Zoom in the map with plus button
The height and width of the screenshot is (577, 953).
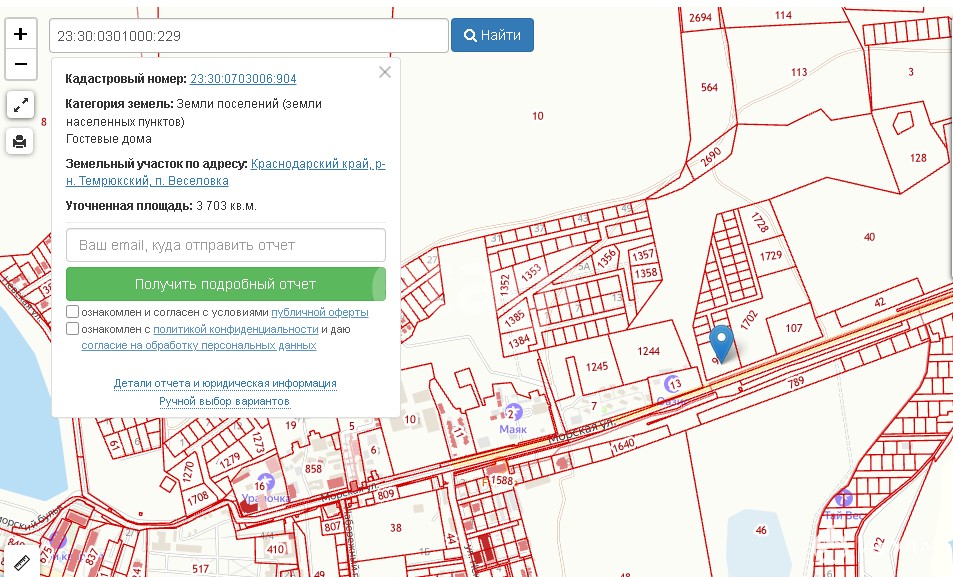(x=20, y=34)
